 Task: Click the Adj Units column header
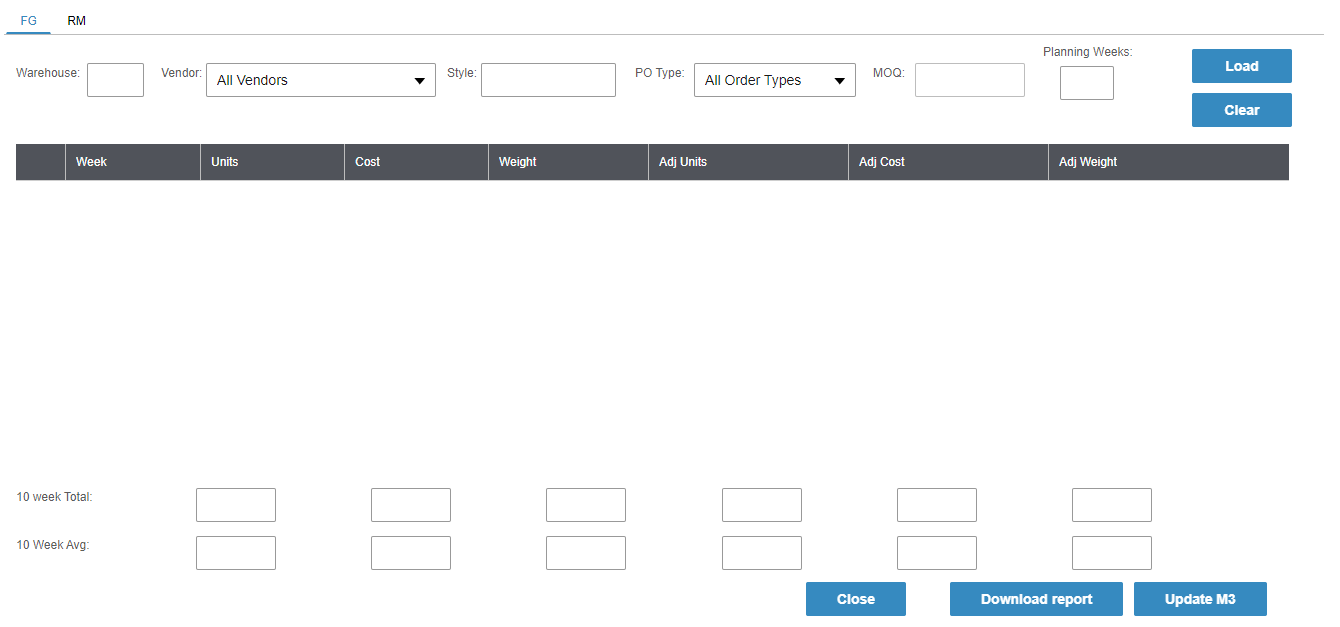749,162
